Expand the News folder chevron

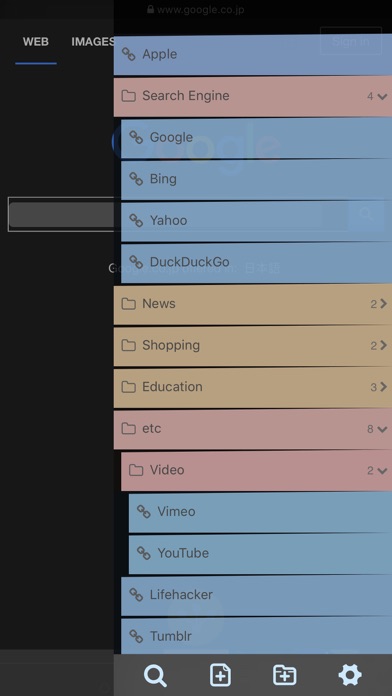[x=383, y=304]
